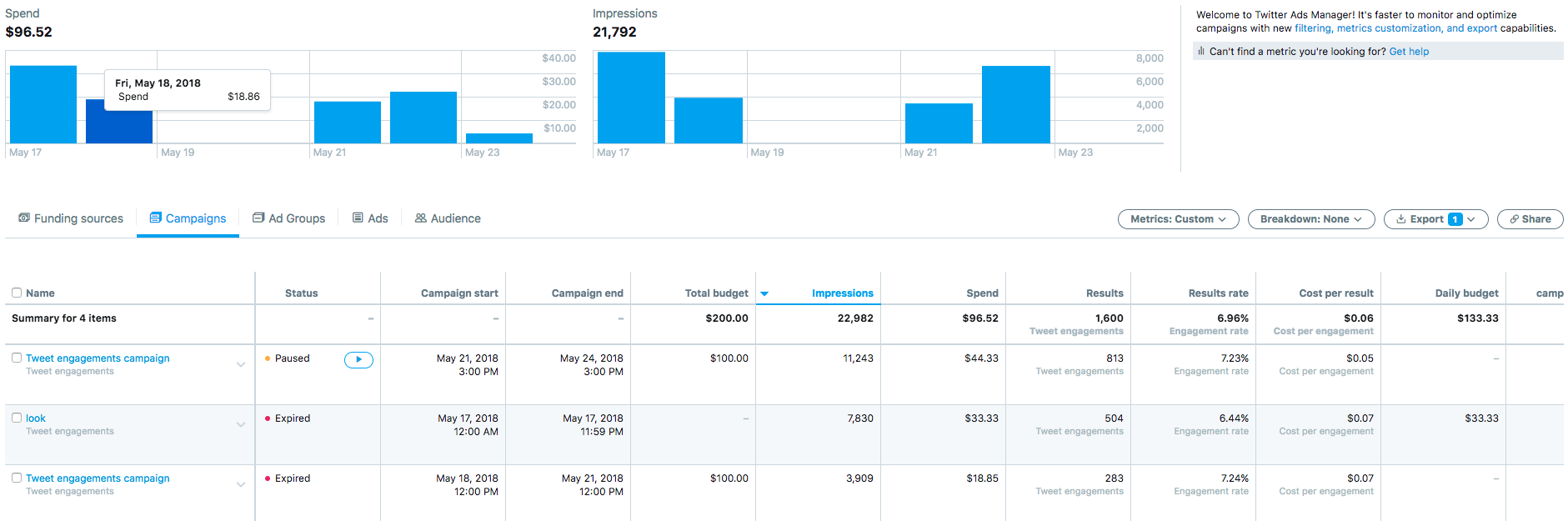
Task: Open the look campaign link
Action: pos(36,418)
